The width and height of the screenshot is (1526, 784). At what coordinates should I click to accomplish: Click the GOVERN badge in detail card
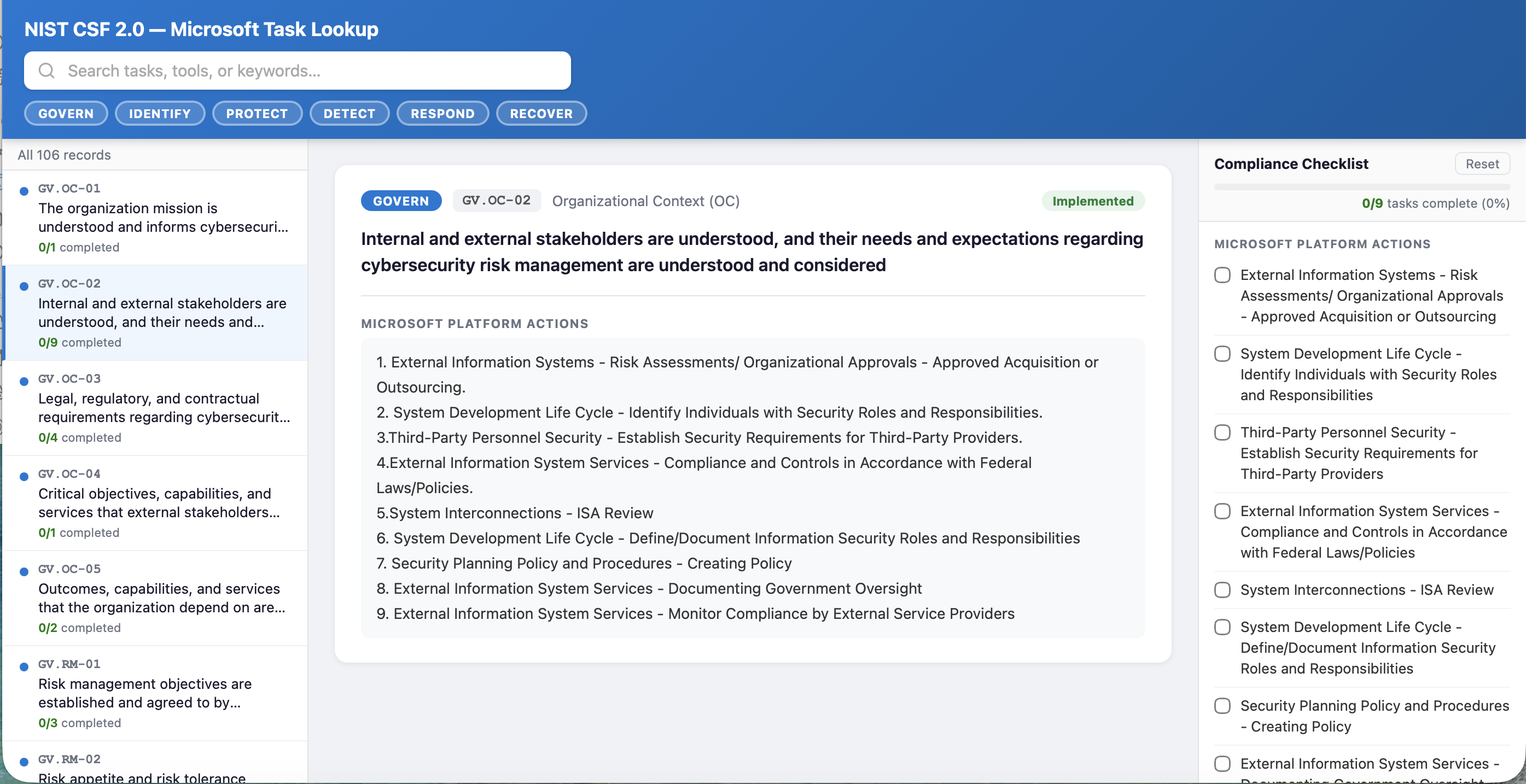point(401,201)
